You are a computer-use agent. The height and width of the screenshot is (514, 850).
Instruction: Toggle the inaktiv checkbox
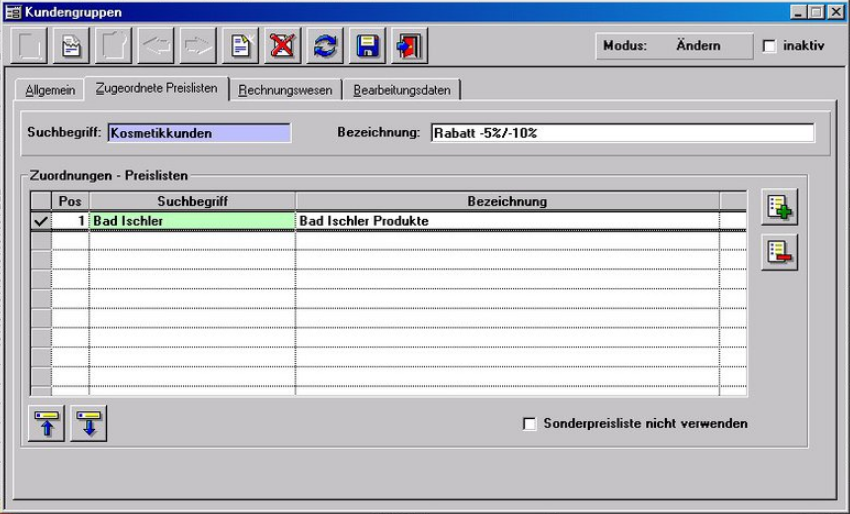[x=769, y=46]
